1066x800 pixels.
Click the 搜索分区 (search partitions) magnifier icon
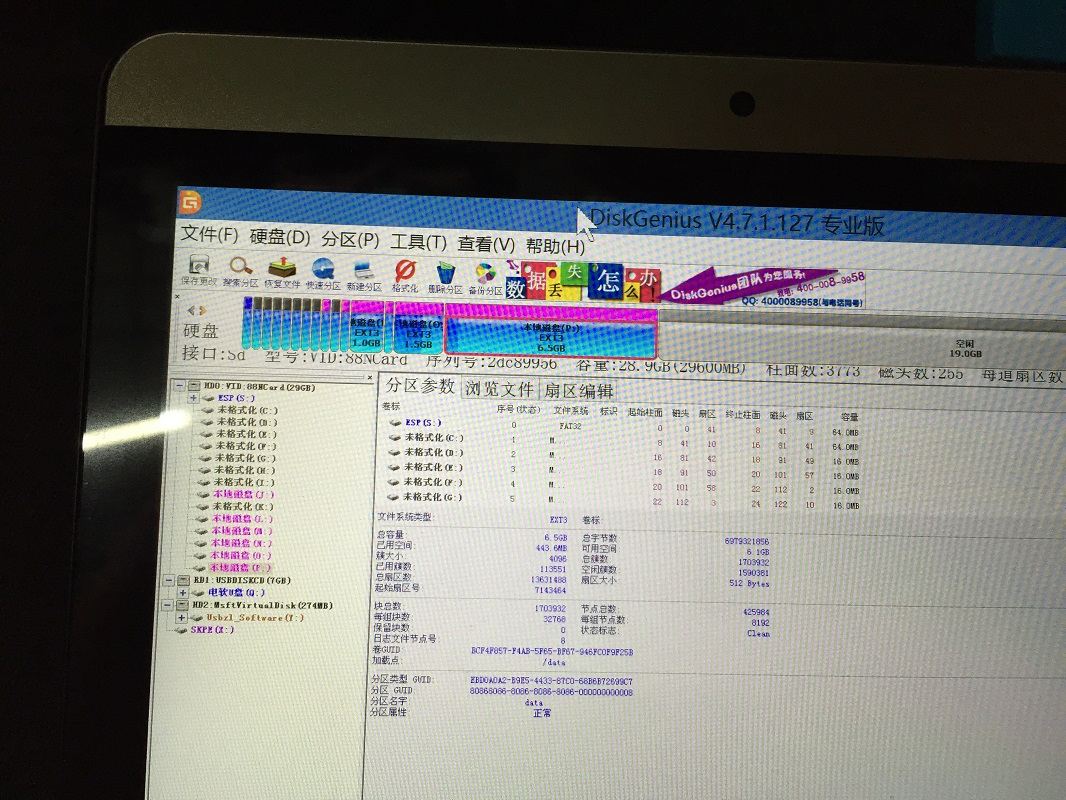pyautogui.click(x=241, y=271)
